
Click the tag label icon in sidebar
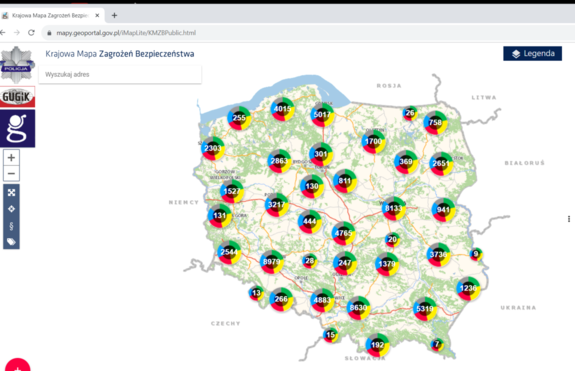11,242
